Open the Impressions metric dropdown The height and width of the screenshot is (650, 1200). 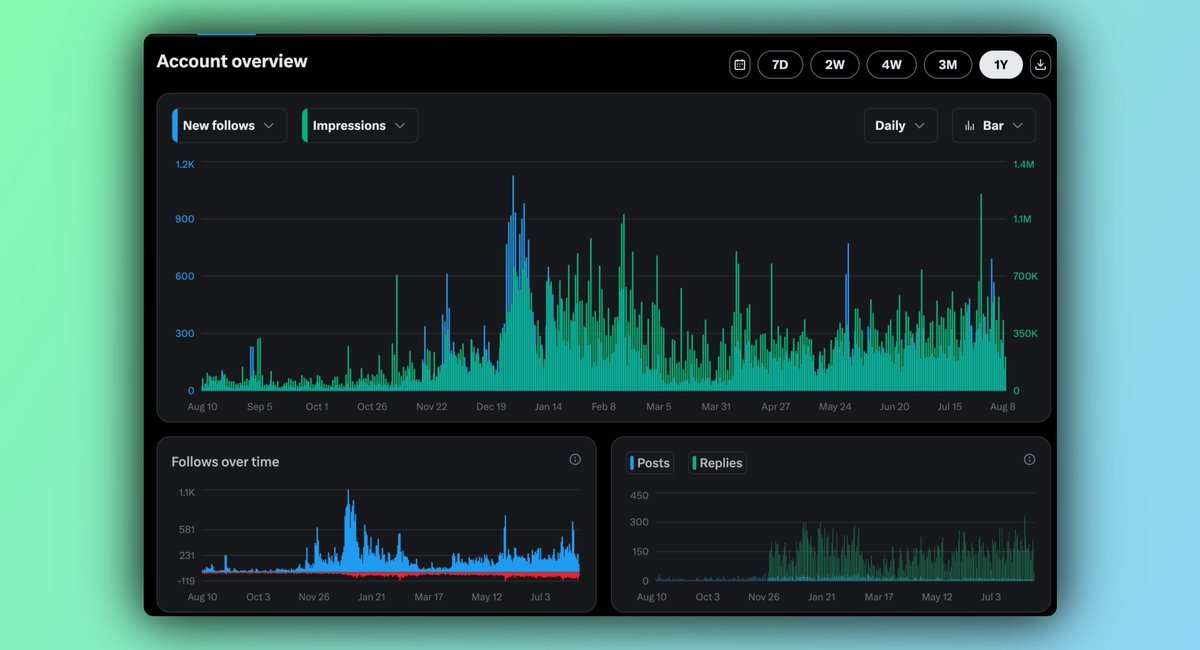[x=360, y=126]
